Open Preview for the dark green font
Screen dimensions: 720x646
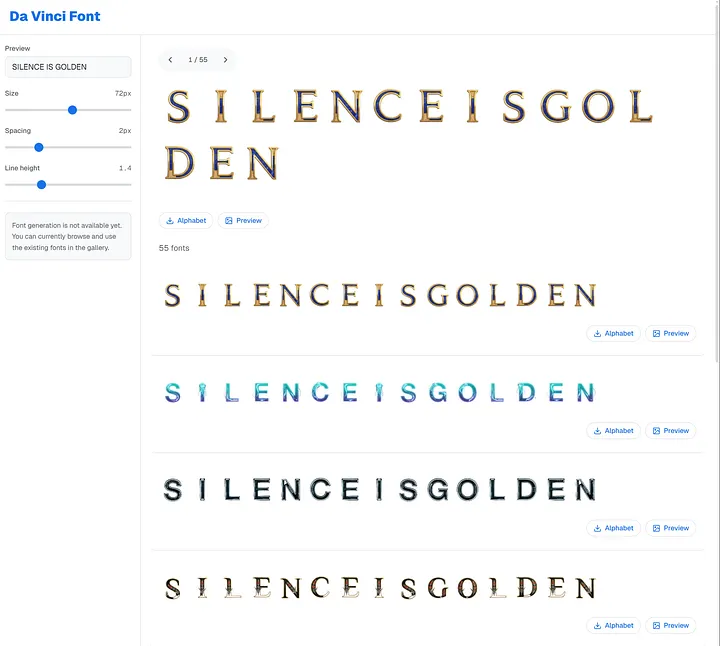(x=670, y=528)
